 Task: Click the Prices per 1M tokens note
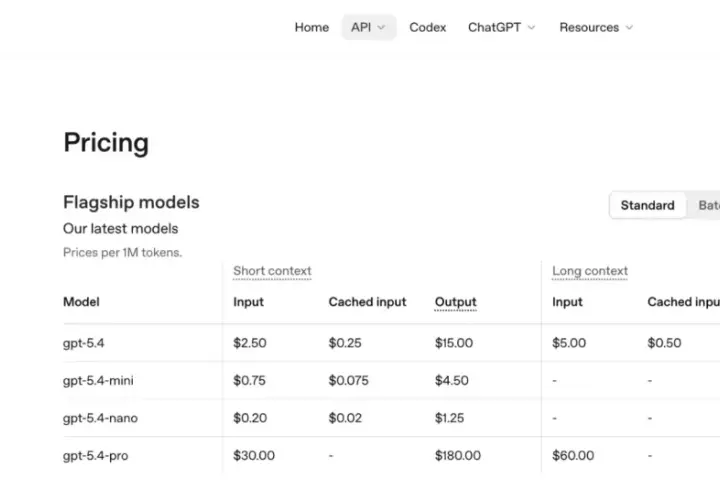point(123,253)
